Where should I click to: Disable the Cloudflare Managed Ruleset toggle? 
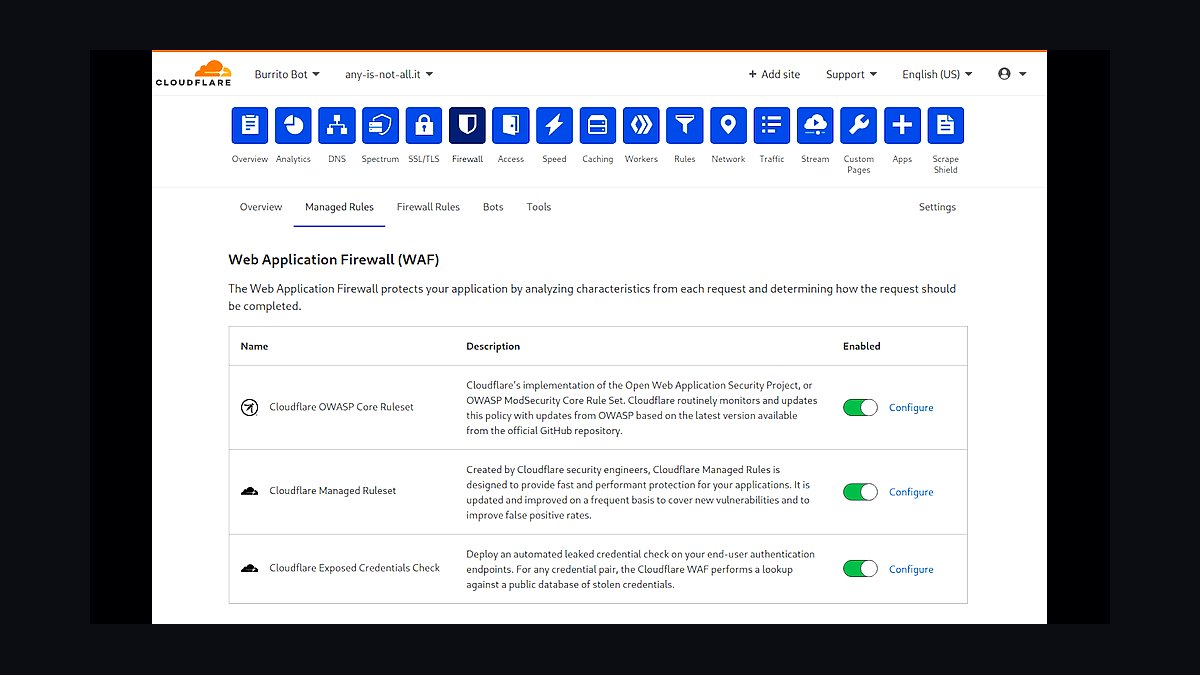[860, 492]
